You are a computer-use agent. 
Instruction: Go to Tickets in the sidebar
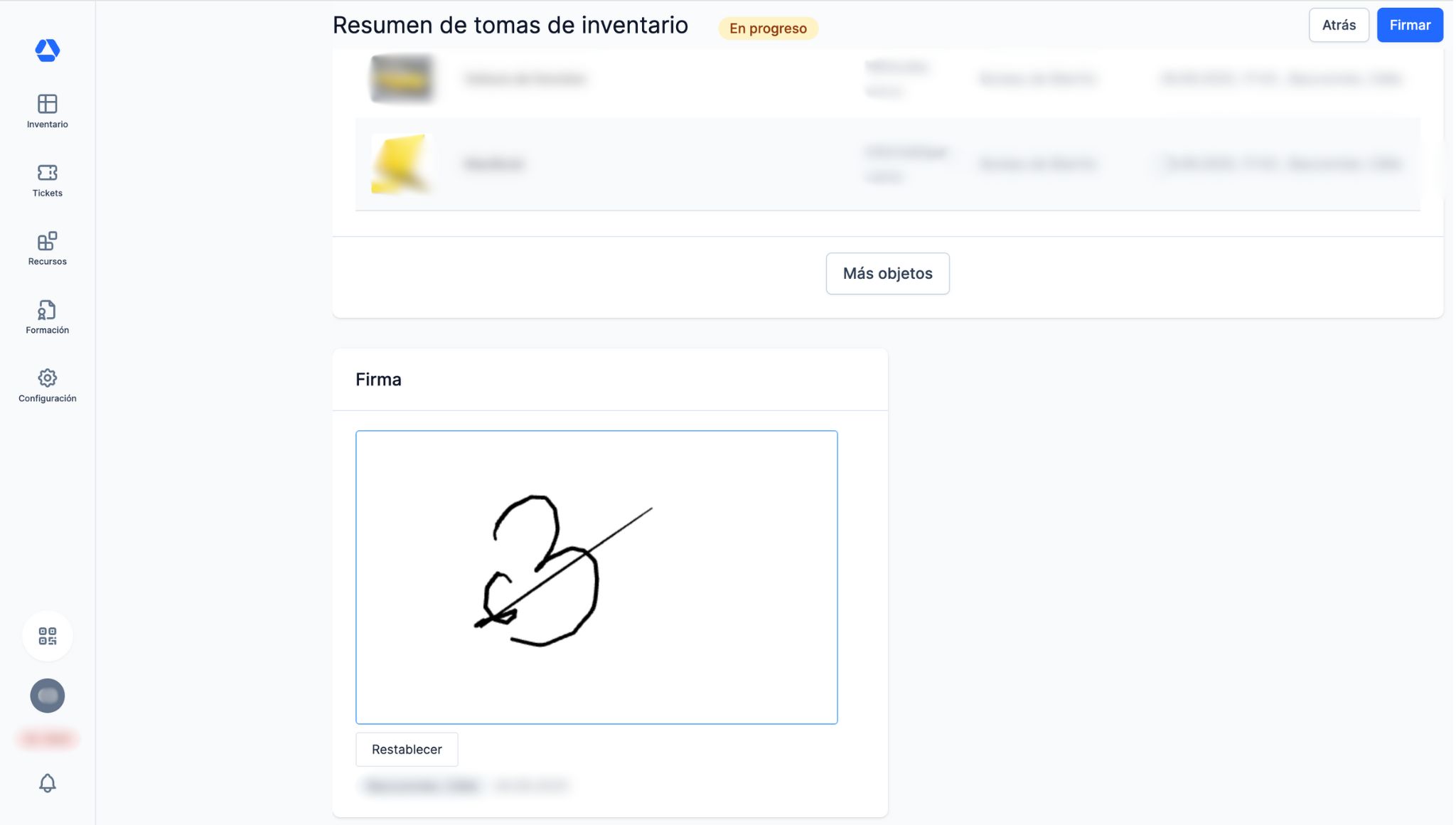(x=47, y=173)
